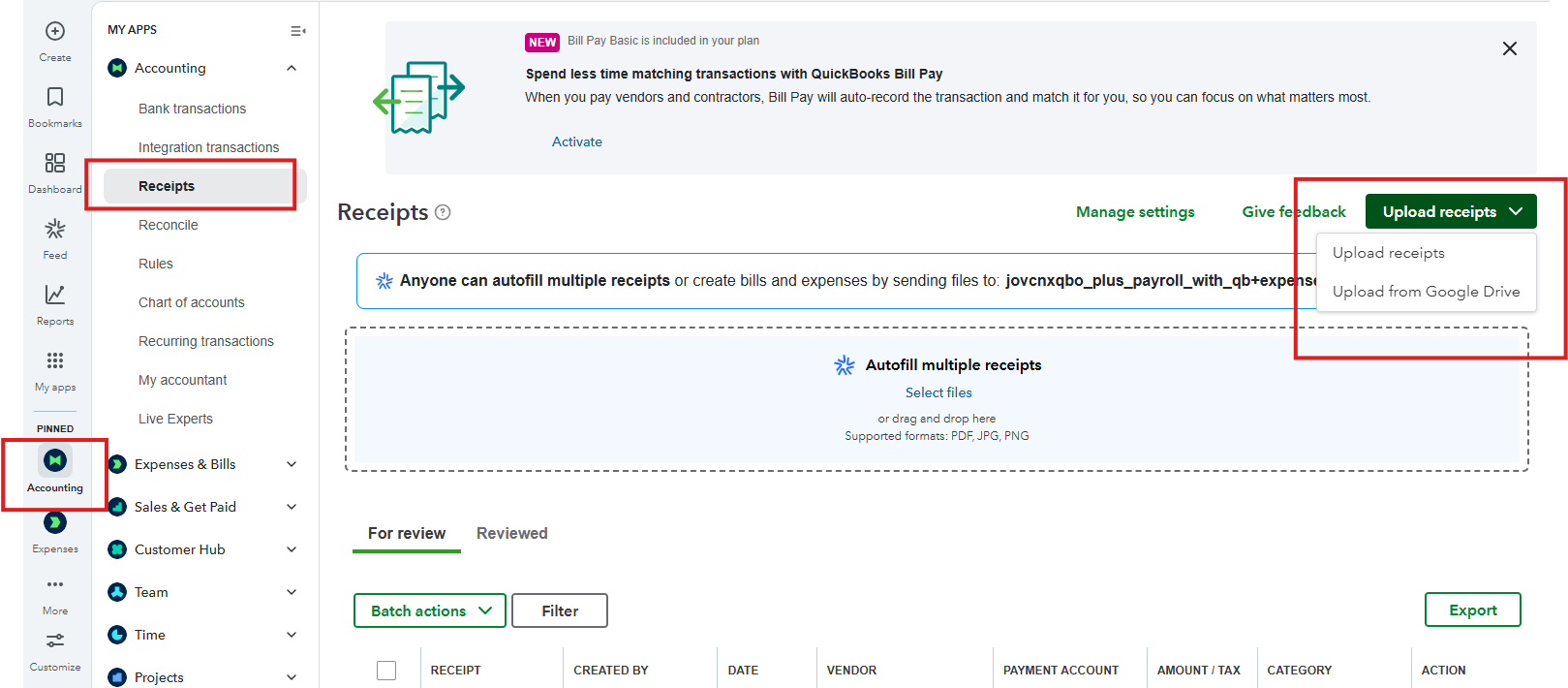Open My apps grid icon

(x=55, y=360)
